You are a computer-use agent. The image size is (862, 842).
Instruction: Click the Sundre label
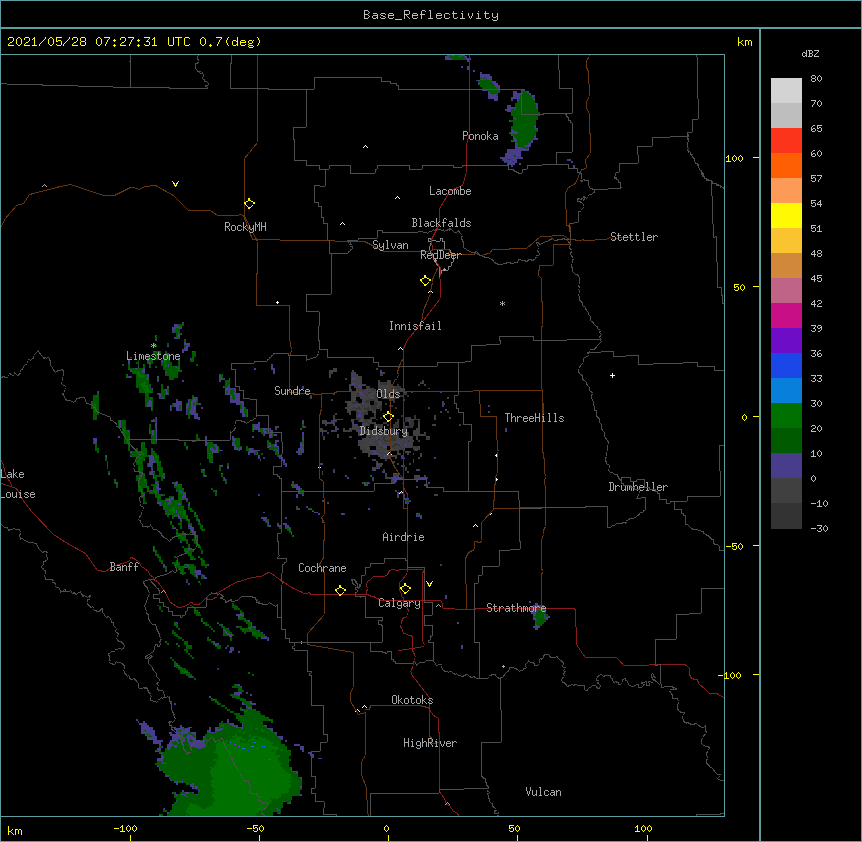pos(292,391)
